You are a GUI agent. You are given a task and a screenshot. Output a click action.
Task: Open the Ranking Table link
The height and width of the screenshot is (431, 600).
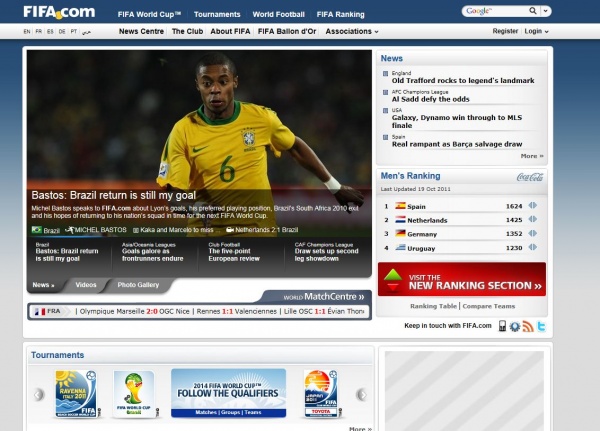pos(434,306)
